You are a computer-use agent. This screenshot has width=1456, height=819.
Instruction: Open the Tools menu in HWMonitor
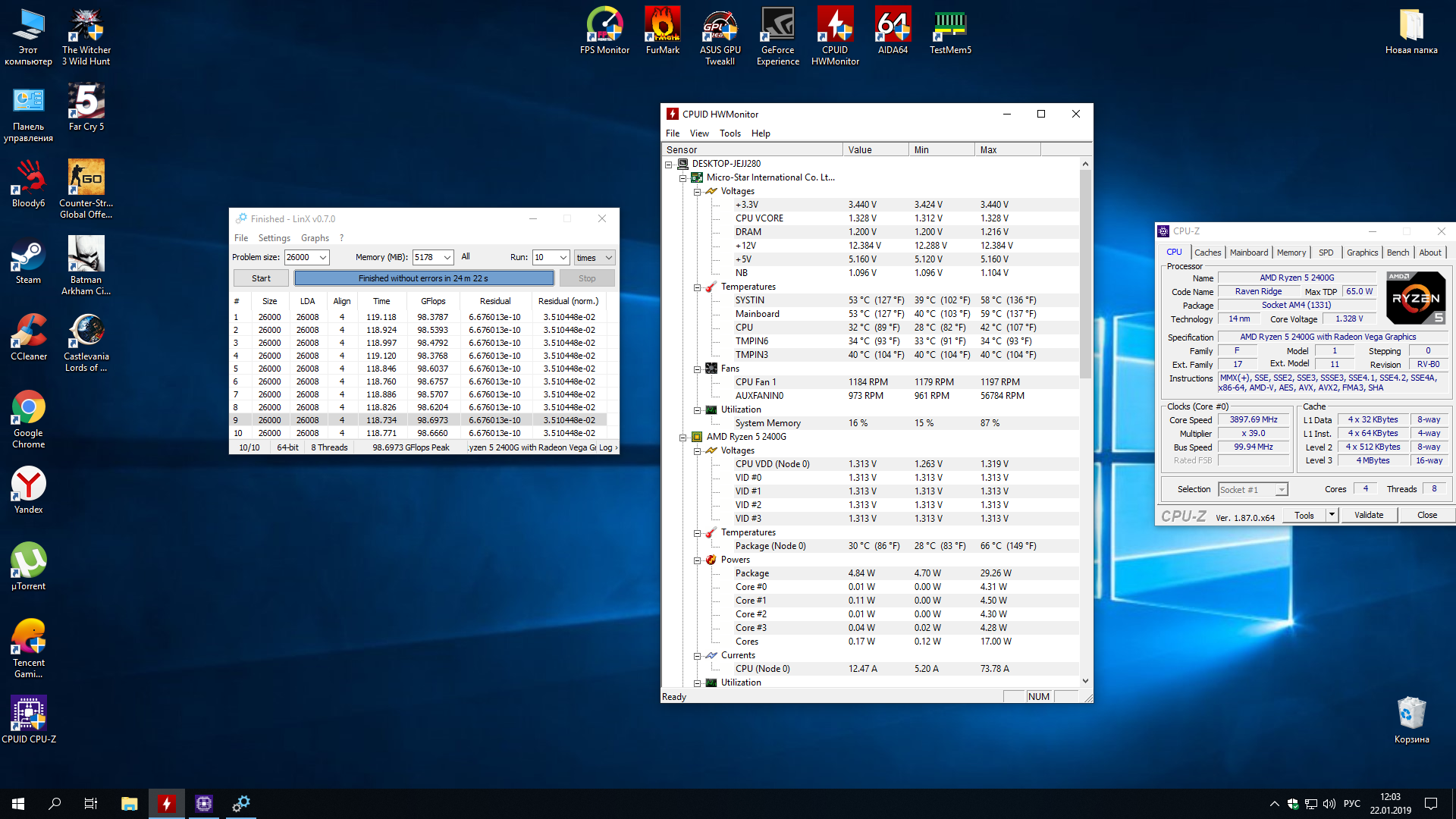tap(730, 133)
